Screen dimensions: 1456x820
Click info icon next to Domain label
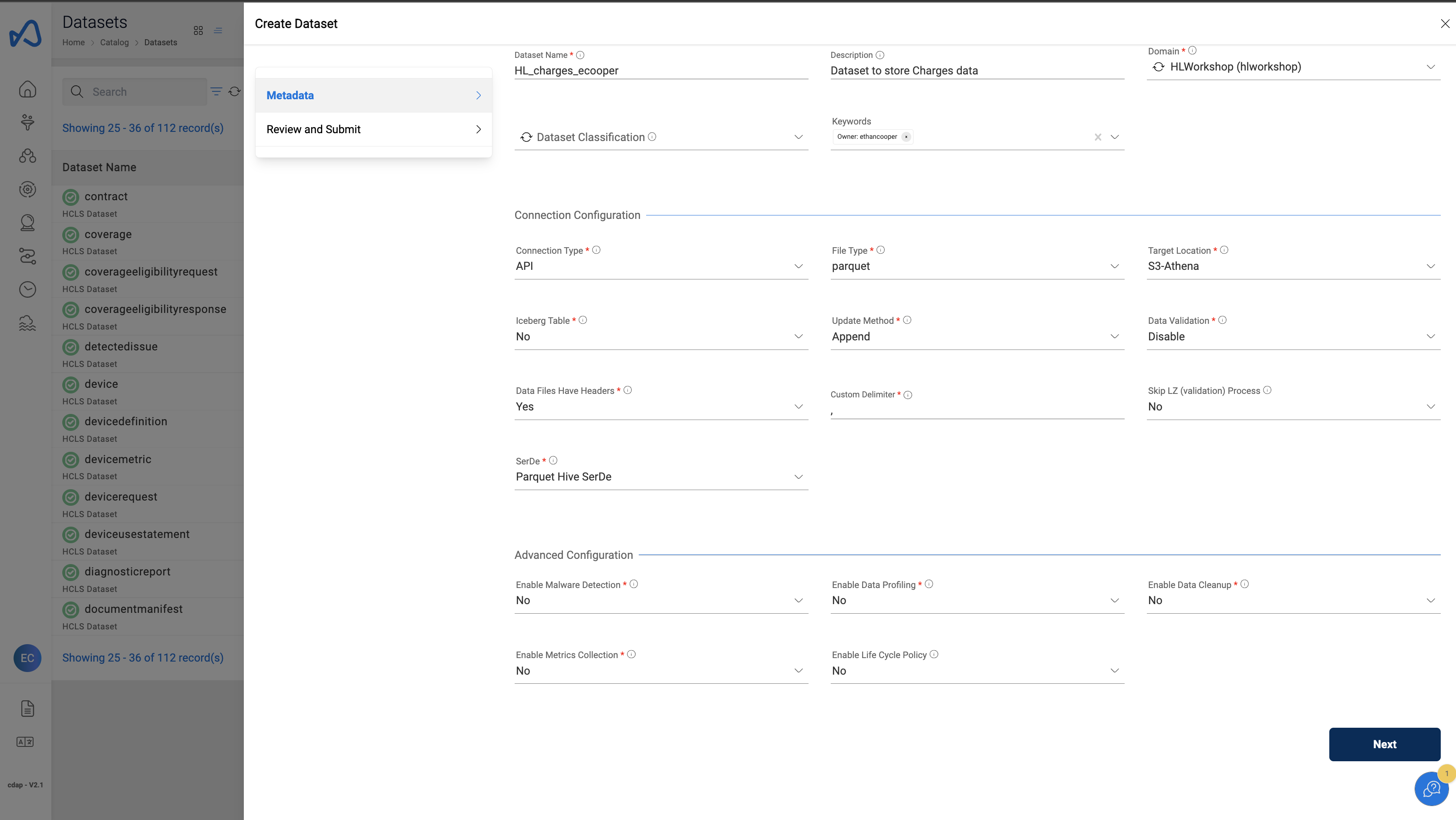pyautogui.click(x=1192, y=50)
